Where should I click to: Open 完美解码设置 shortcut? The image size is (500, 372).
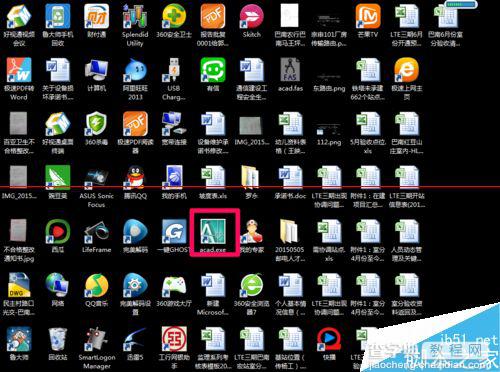(x=135, y=285)
